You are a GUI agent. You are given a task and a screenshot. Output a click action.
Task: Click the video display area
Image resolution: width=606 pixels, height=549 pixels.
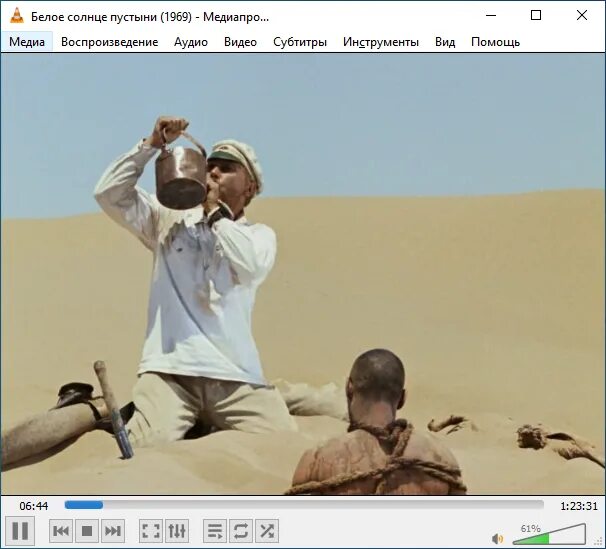(303, 274)
